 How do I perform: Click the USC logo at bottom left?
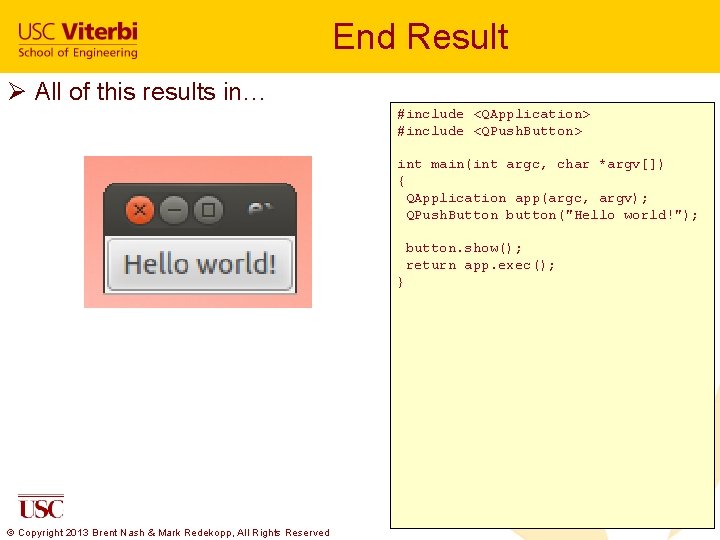click(x=41, y=506)
